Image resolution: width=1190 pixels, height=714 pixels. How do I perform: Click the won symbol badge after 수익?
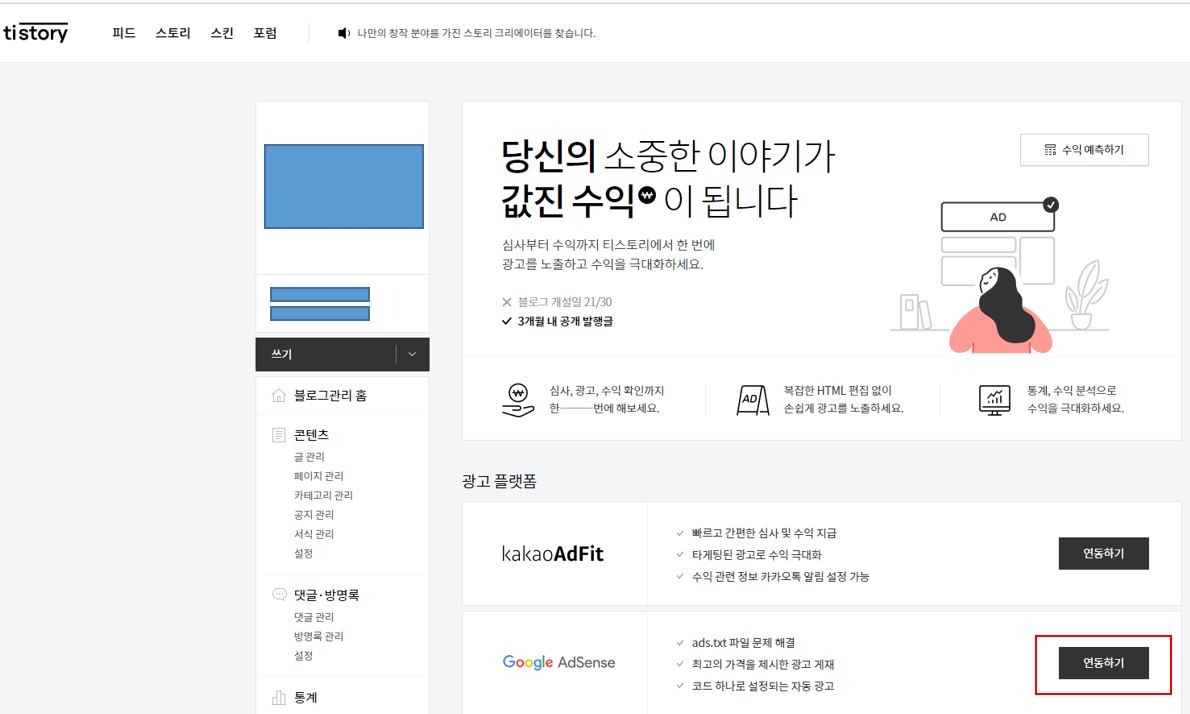coord(647,194)
